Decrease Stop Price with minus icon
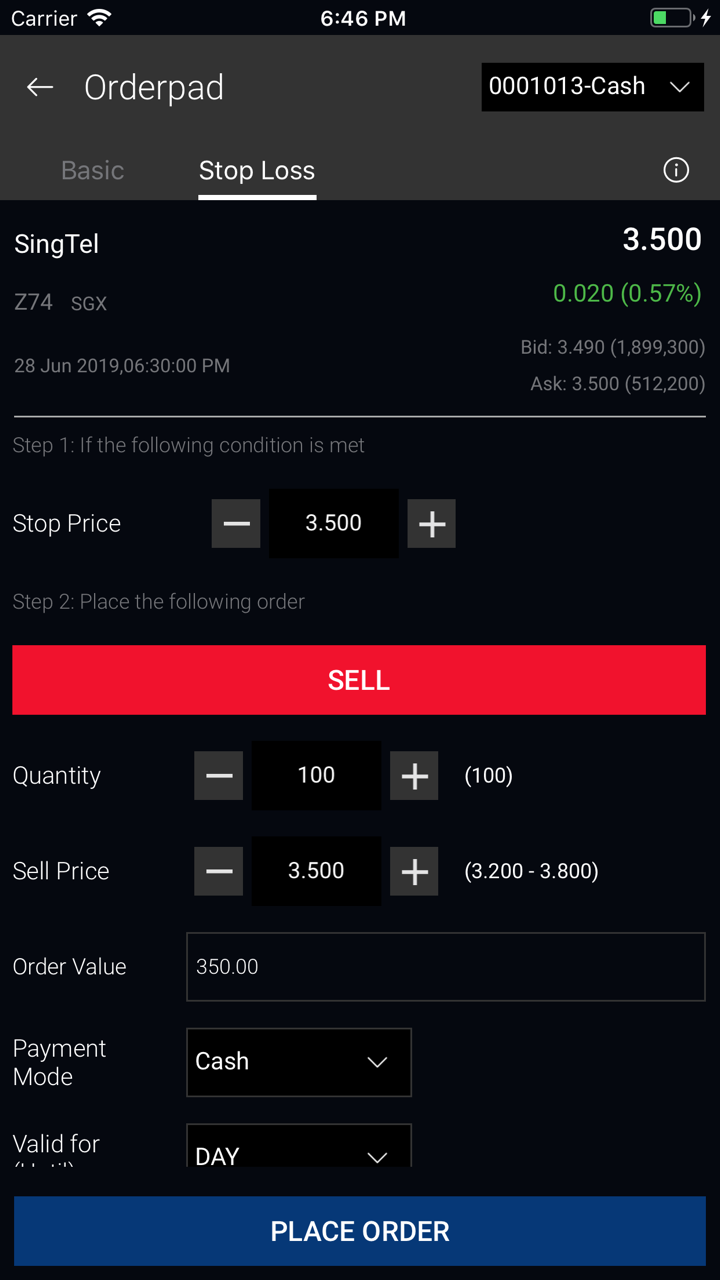This screenshot has height=1280, width=720. point(236,524)
